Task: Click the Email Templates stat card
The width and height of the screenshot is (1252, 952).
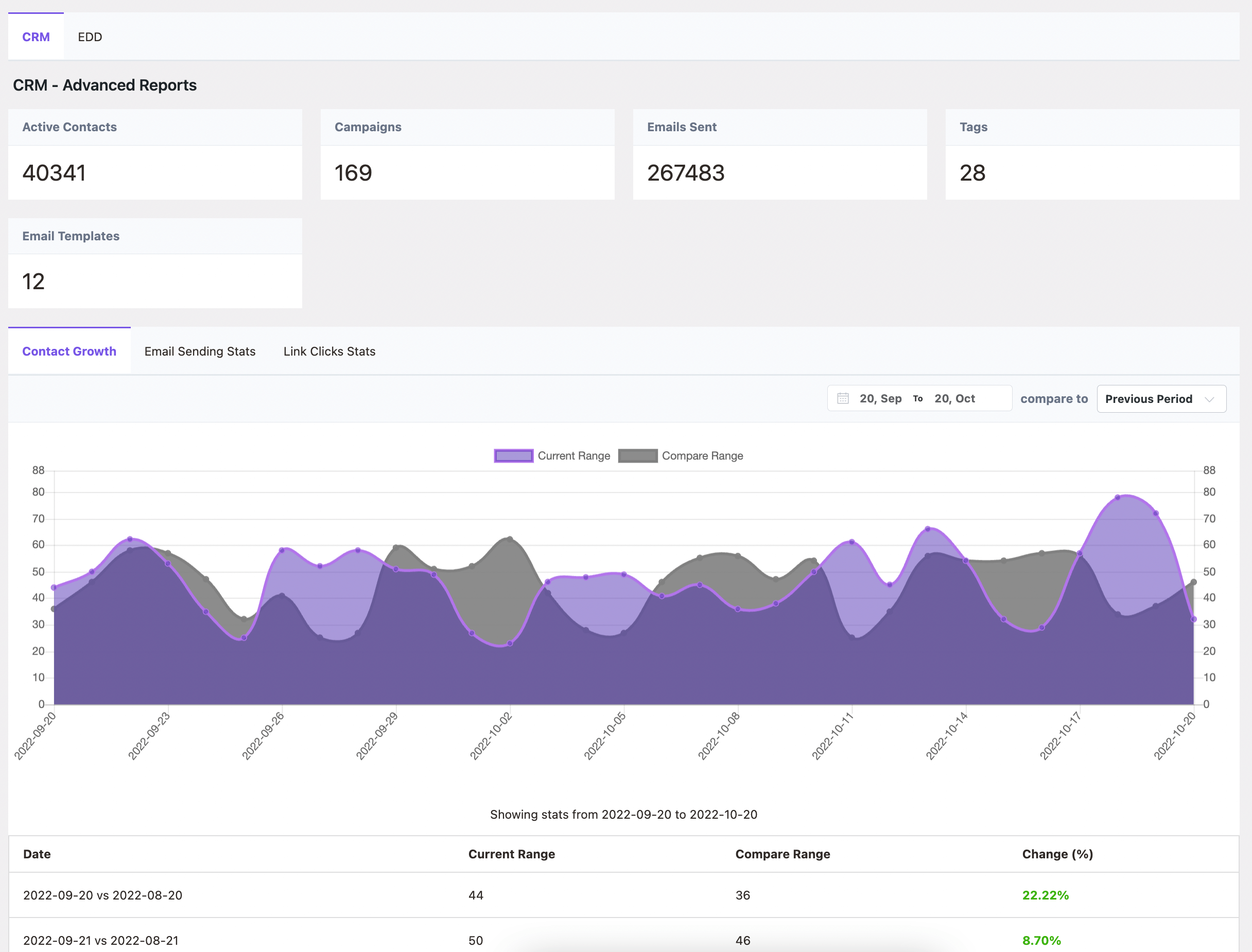Action: point(155,263)
